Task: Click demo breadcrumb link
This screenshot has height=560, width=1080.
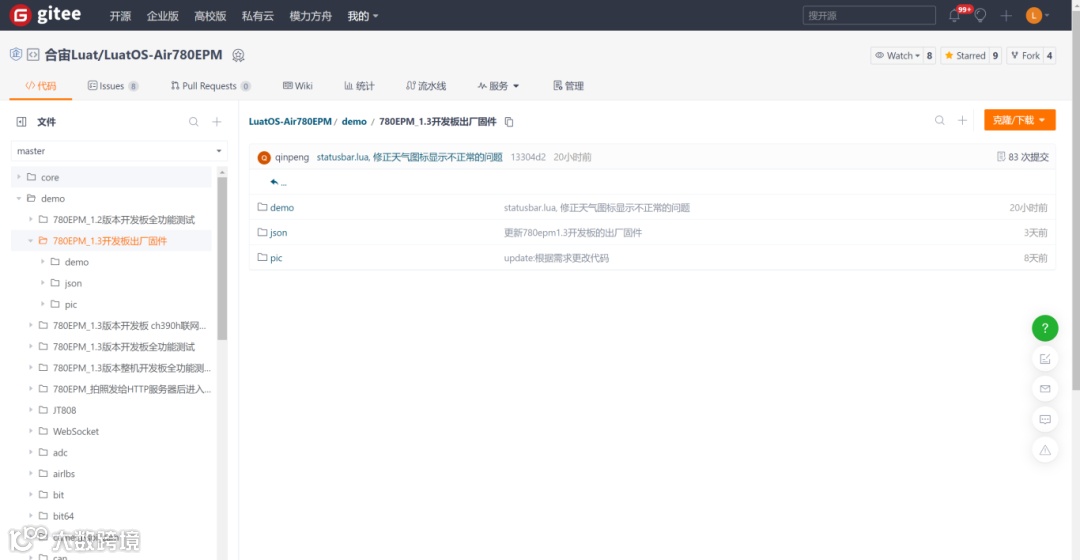Action: click(x=354, y=122)
